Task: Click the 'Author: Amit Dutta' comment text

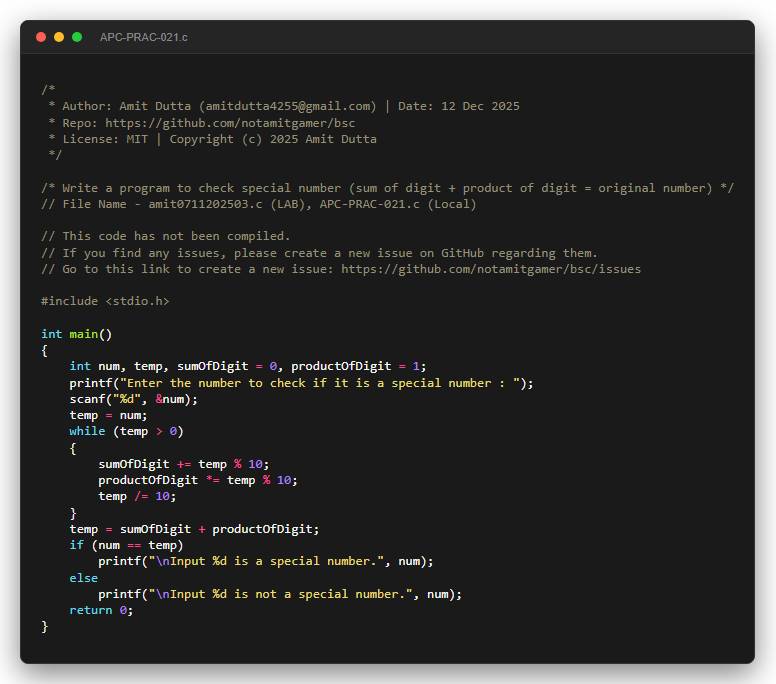Action: (127, 106)
